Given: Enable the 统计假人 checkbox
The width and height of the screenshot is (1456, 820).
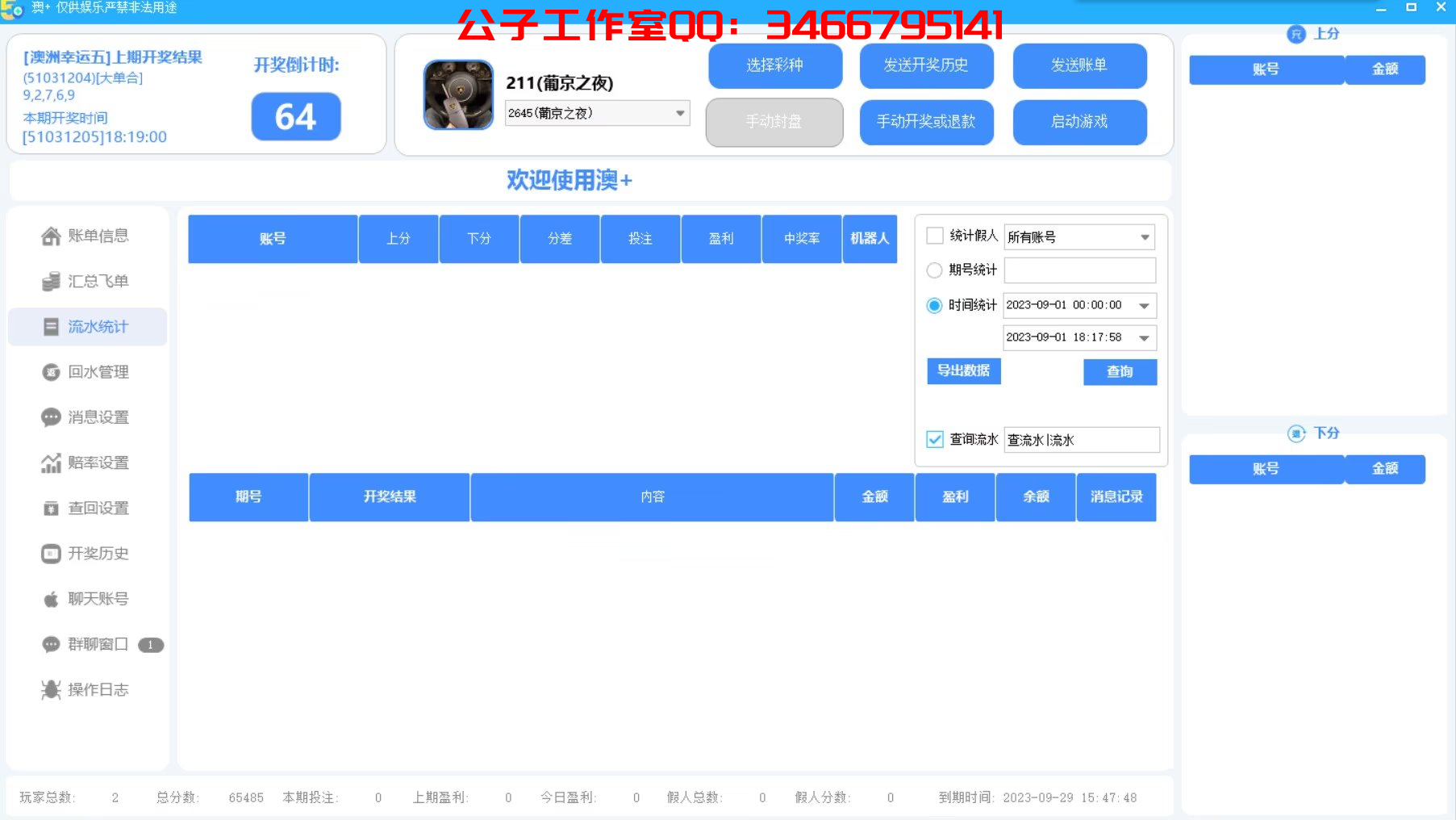Looking at the screenshot, I should pos(935,236).
